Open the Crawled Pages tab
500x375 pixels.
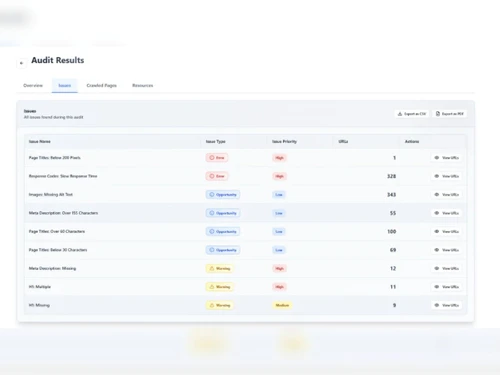point(102,86)
